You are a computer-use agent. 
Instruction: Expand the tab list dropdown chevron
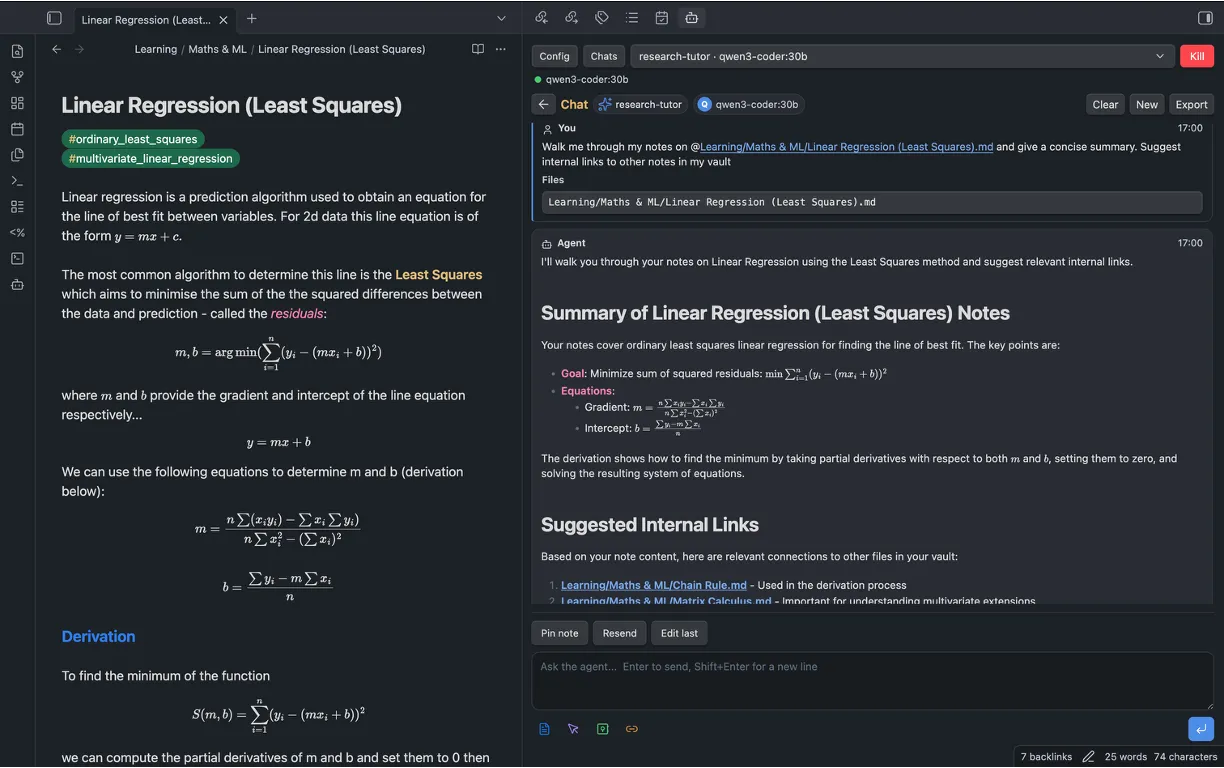(x=501, y=18)
